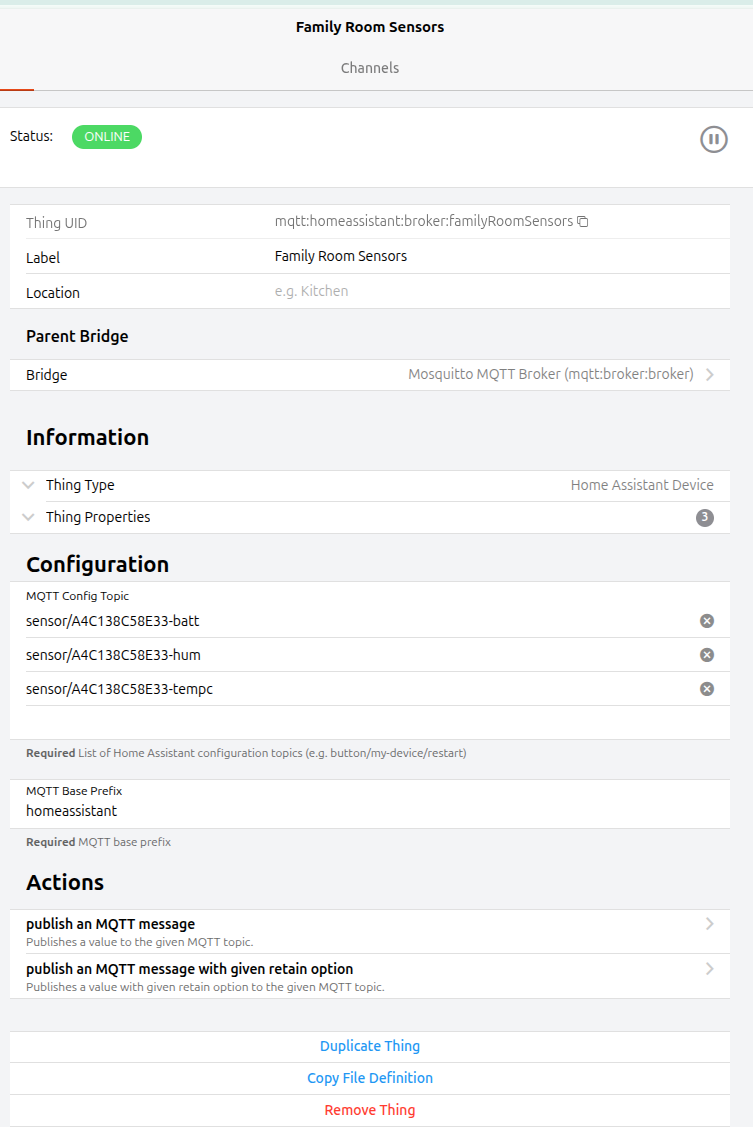
Task: Click the Duplicate Thing button
Action: click(370, 1046)
